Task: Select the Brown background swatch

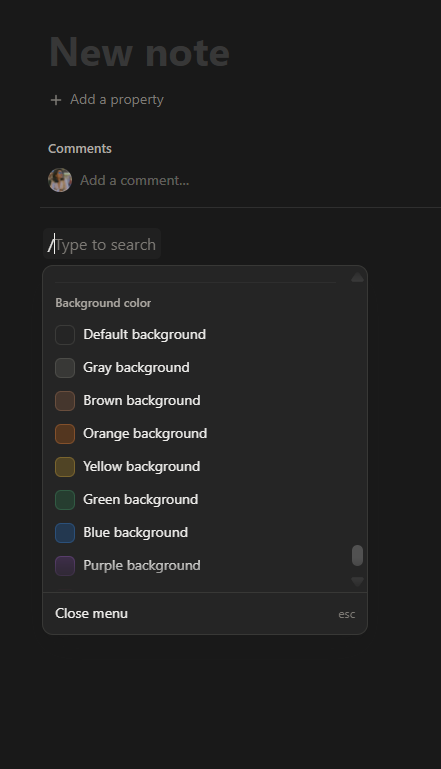Action: tap(65, 401)
